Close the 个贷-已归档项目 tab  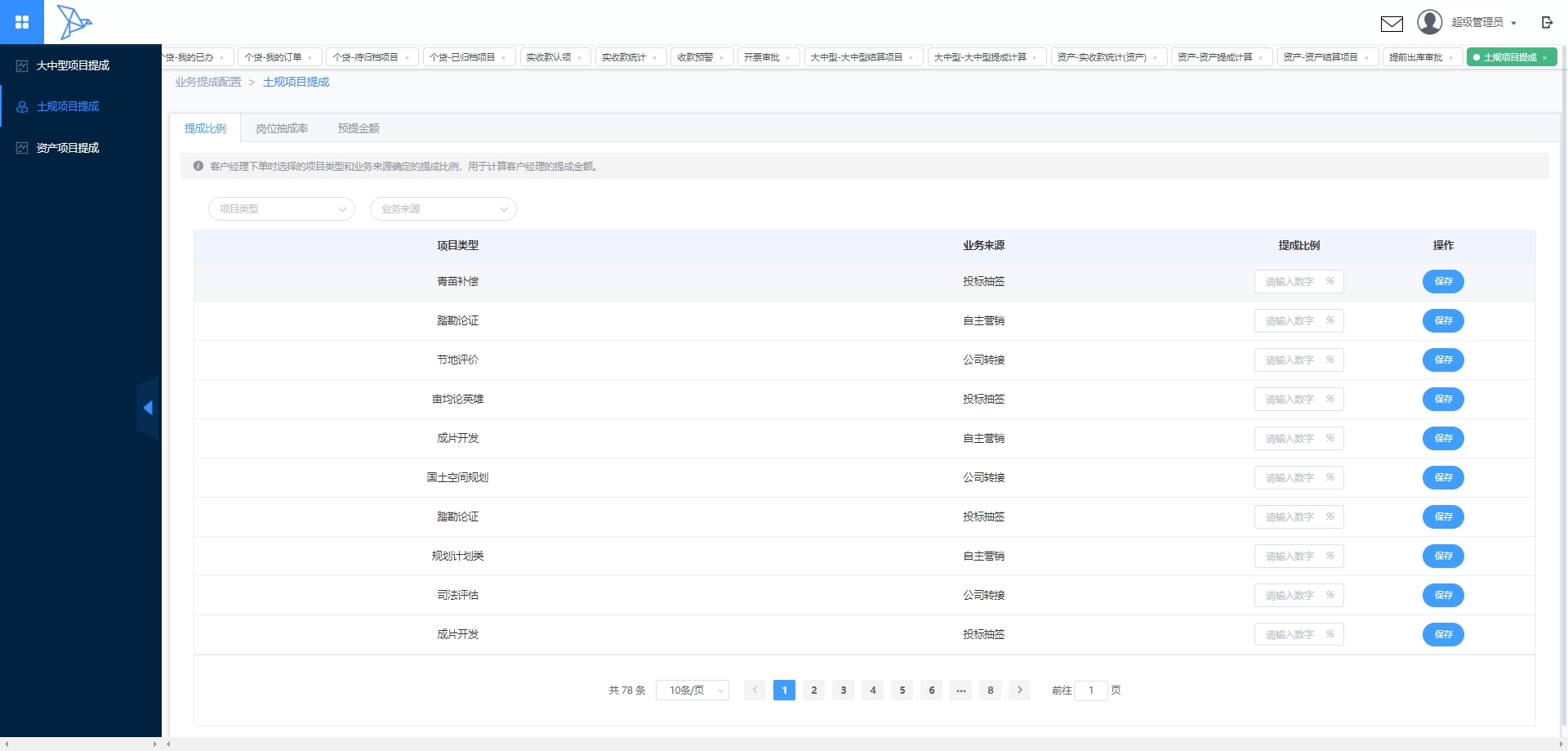504,58
